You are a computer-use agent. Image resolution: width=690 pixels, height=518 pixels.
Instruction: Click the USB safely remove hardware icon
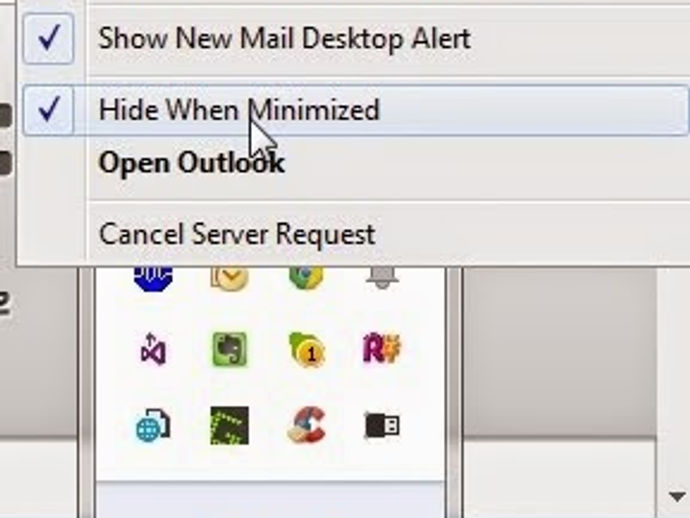(x=382, y=425)
